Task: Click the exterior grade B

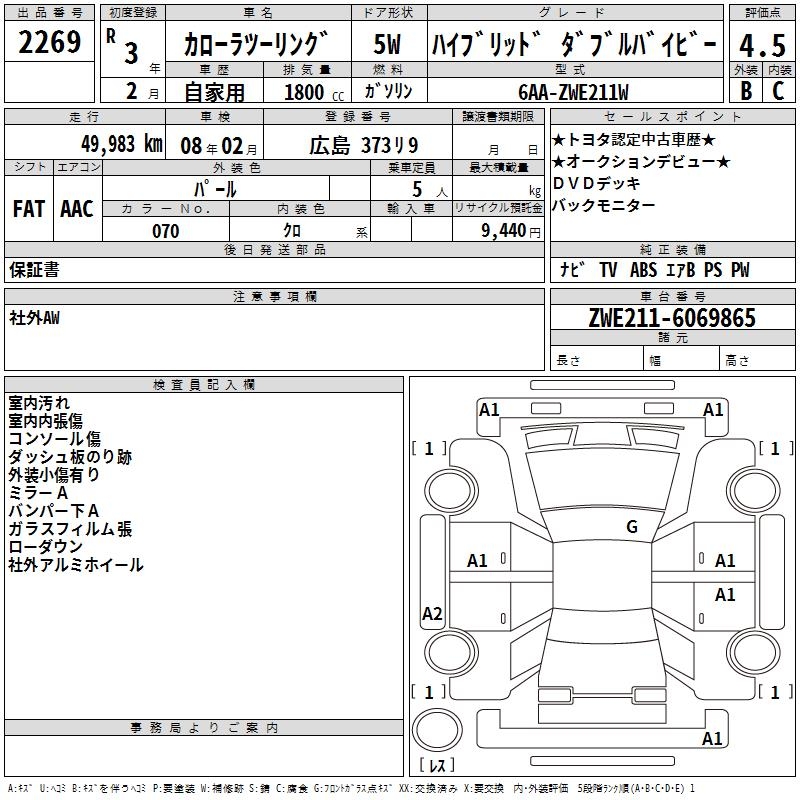Action: (746, 90)
